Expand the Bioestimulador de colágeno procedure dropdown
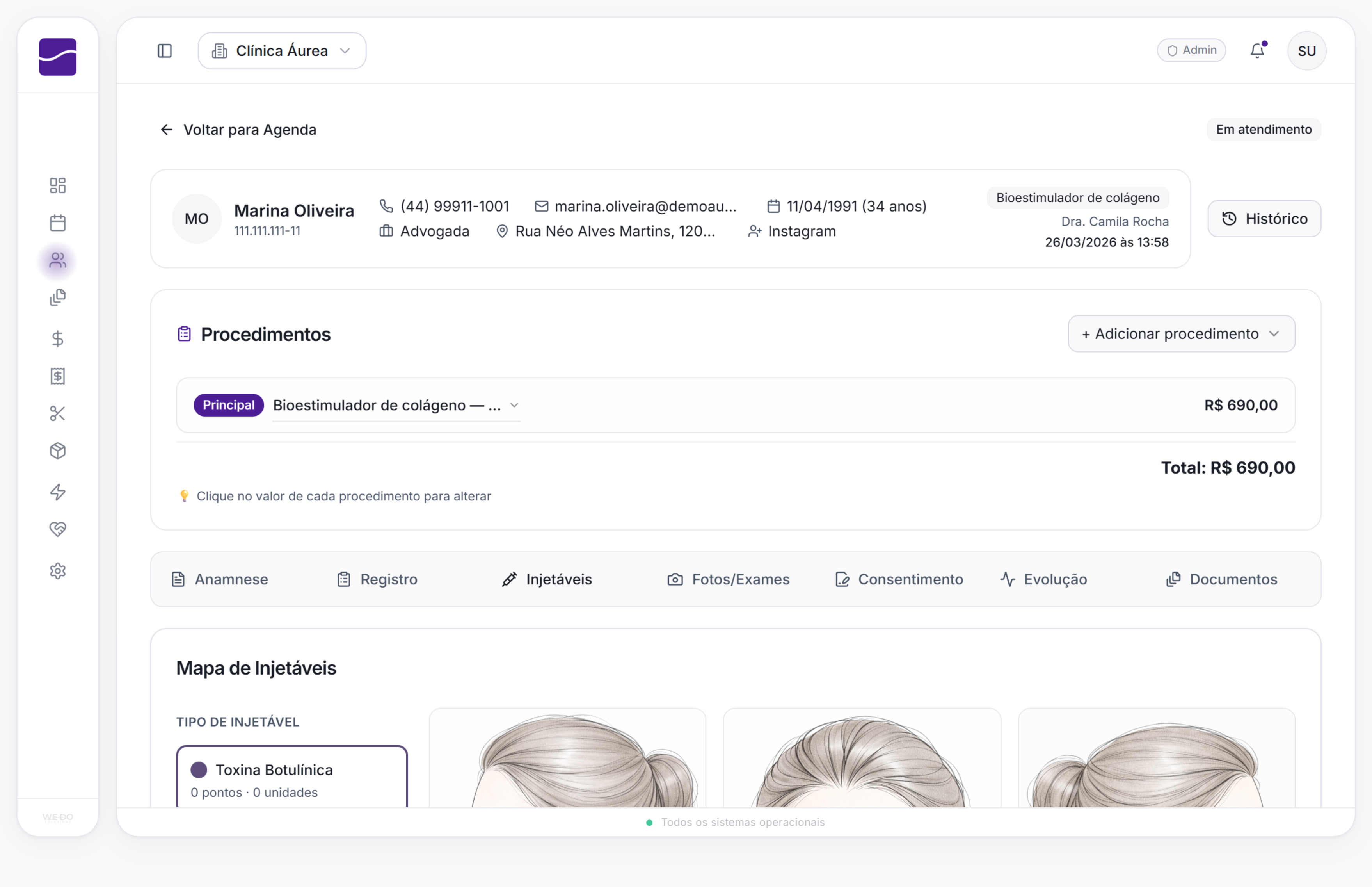This screenshot has height=887, width=1372. 396,406
